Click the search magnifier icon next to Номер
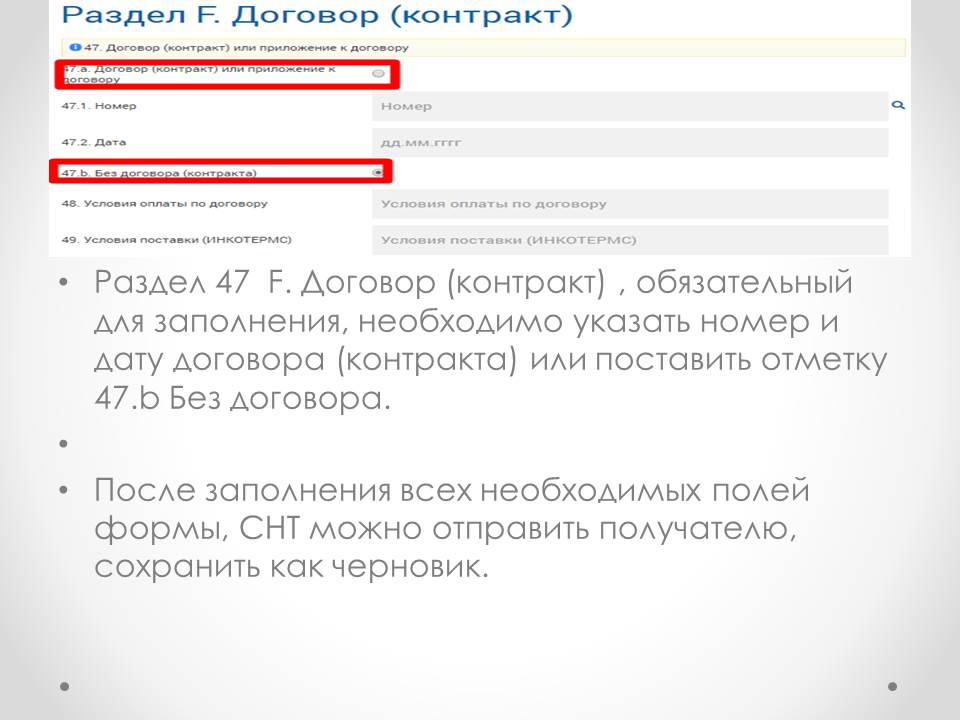Image resolution: width=960 pixels, height=720 pixels. point(897,104)
